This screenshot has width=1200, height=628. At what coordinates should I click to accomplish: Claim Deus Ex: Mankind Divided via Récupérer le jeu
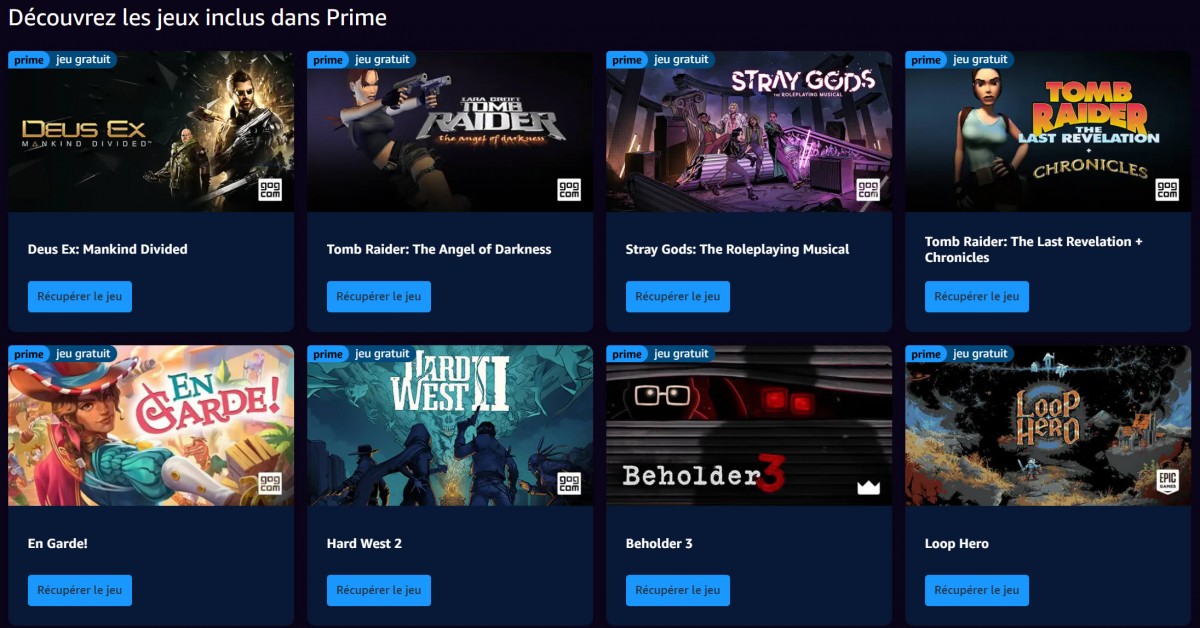pyautogui.click(x=80, y=297)
